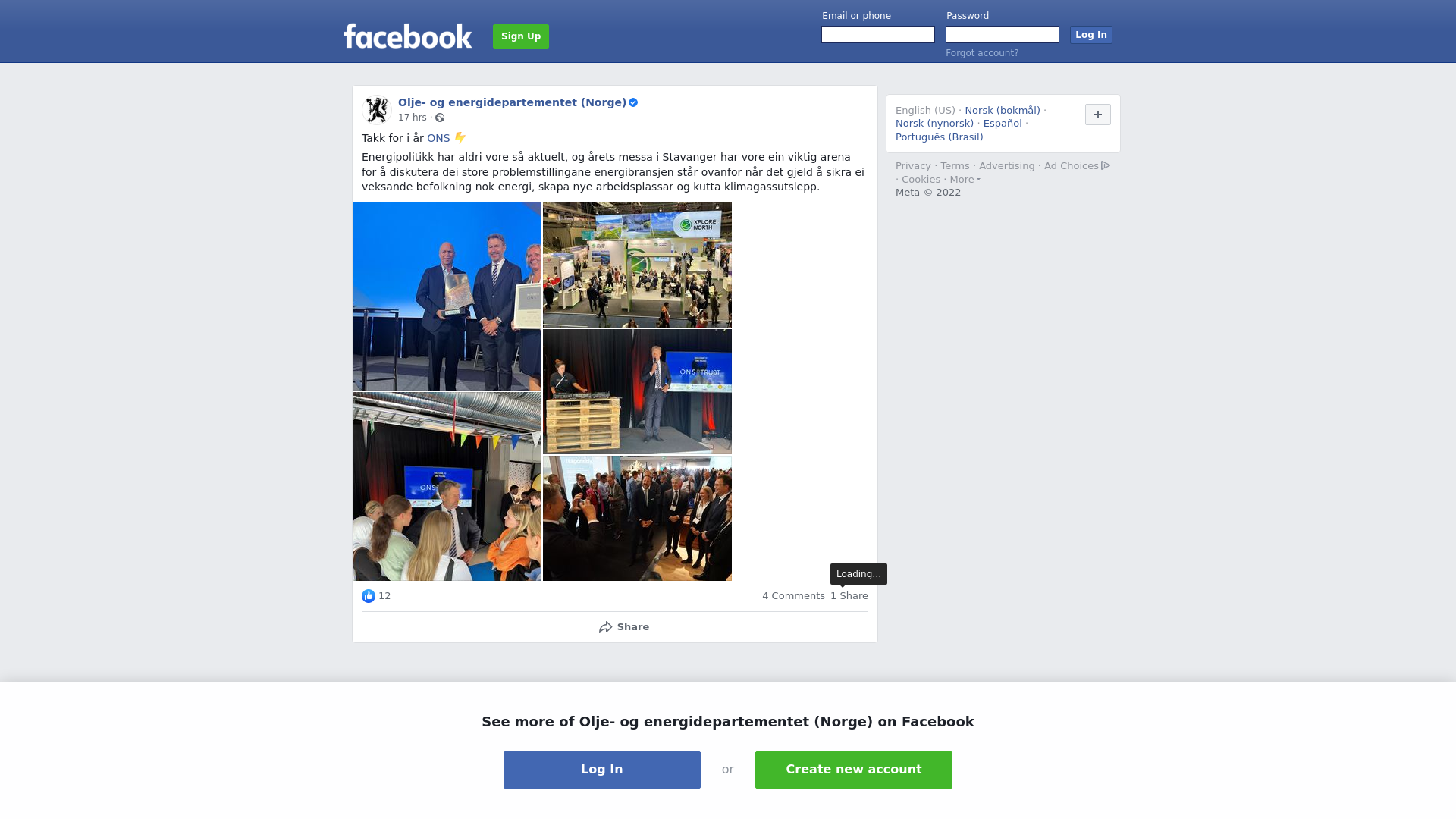Viewport: 1456px width, 819px height.
Task: Click the blue like reaction icon
Action: pos(369,596)
